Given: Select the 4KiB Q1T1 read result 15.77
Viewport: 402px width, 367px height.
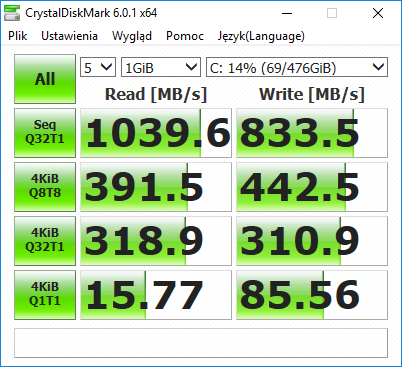Looking at the screenshot, I should click(156, 295).
